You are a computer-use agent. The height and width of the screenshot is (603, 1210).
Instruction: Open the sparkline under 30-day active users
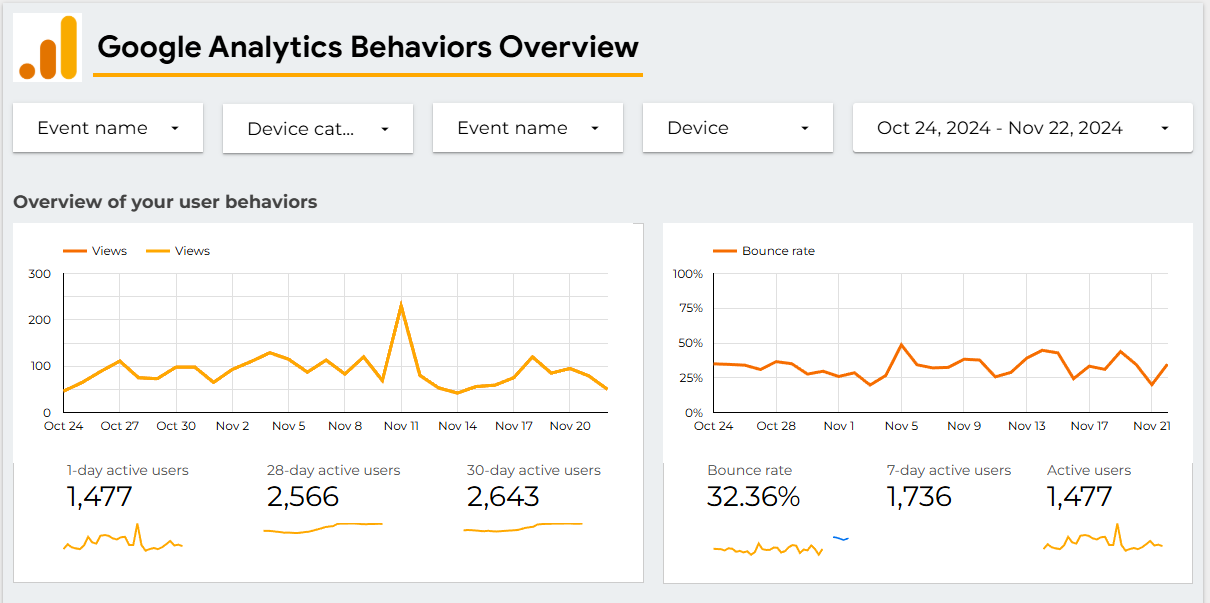523,527
